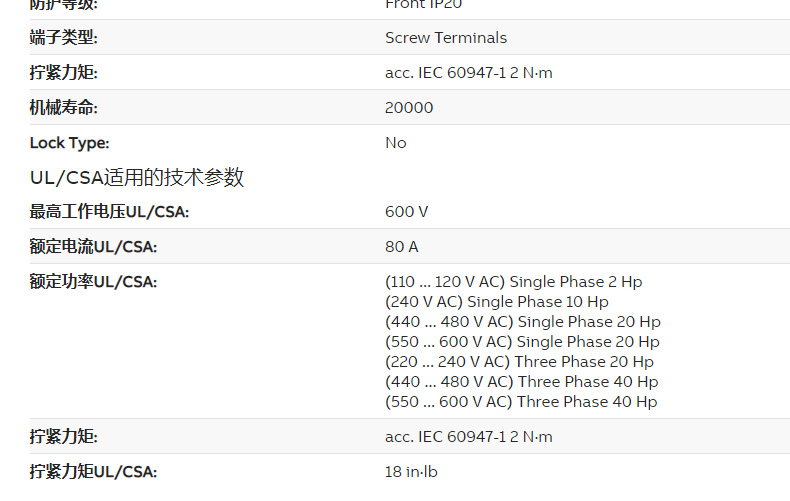Select the Screw Terminals value text
790x501 pixels.
pos(446,38)
